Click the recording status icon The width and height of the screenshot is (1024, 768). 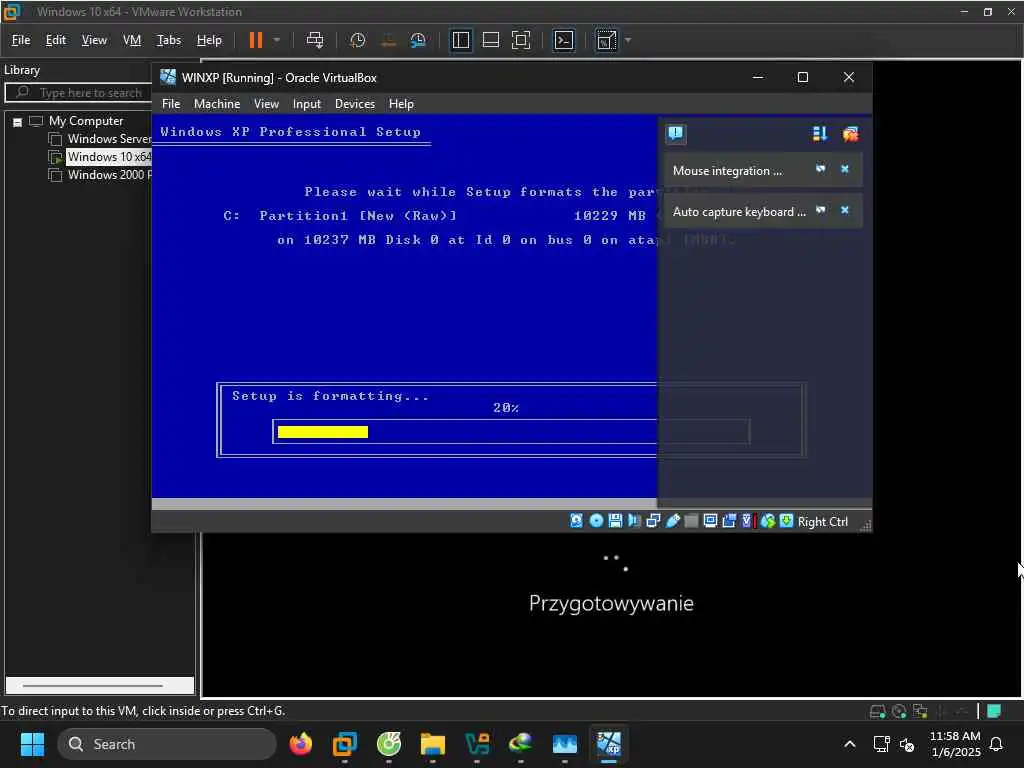coord(729,520)
